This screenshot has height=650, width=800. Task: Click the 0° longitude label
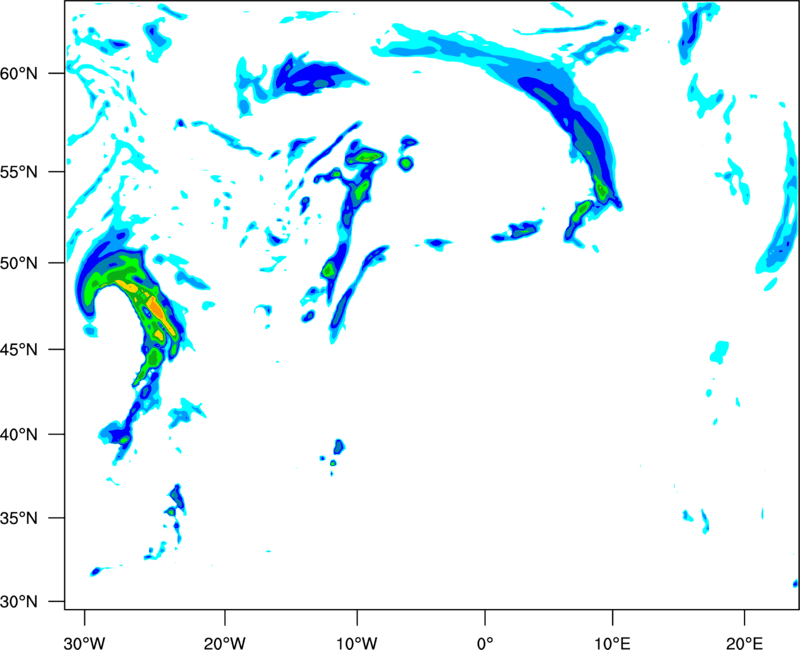485,643
